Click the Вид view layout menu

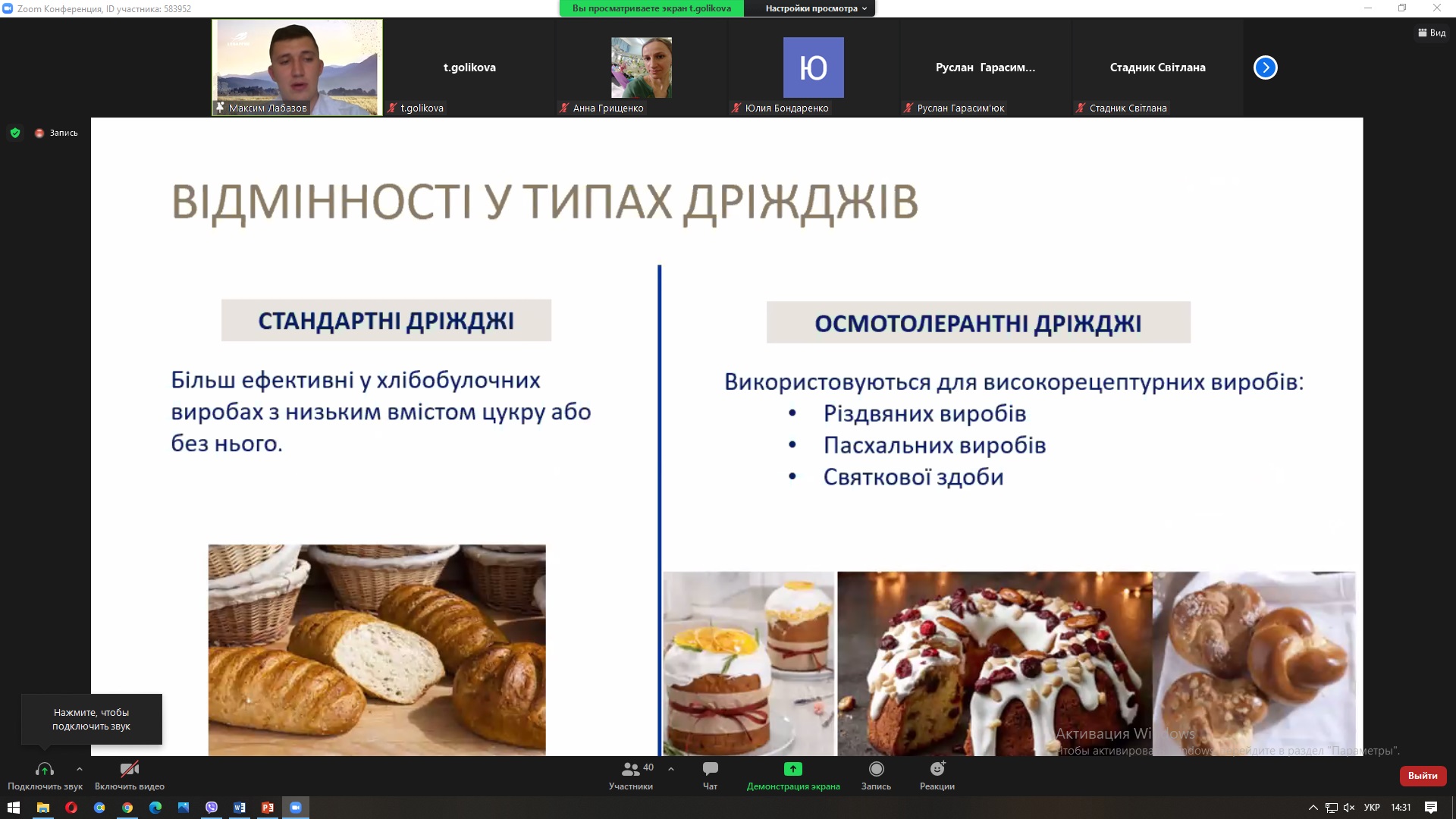(1432, 33)
